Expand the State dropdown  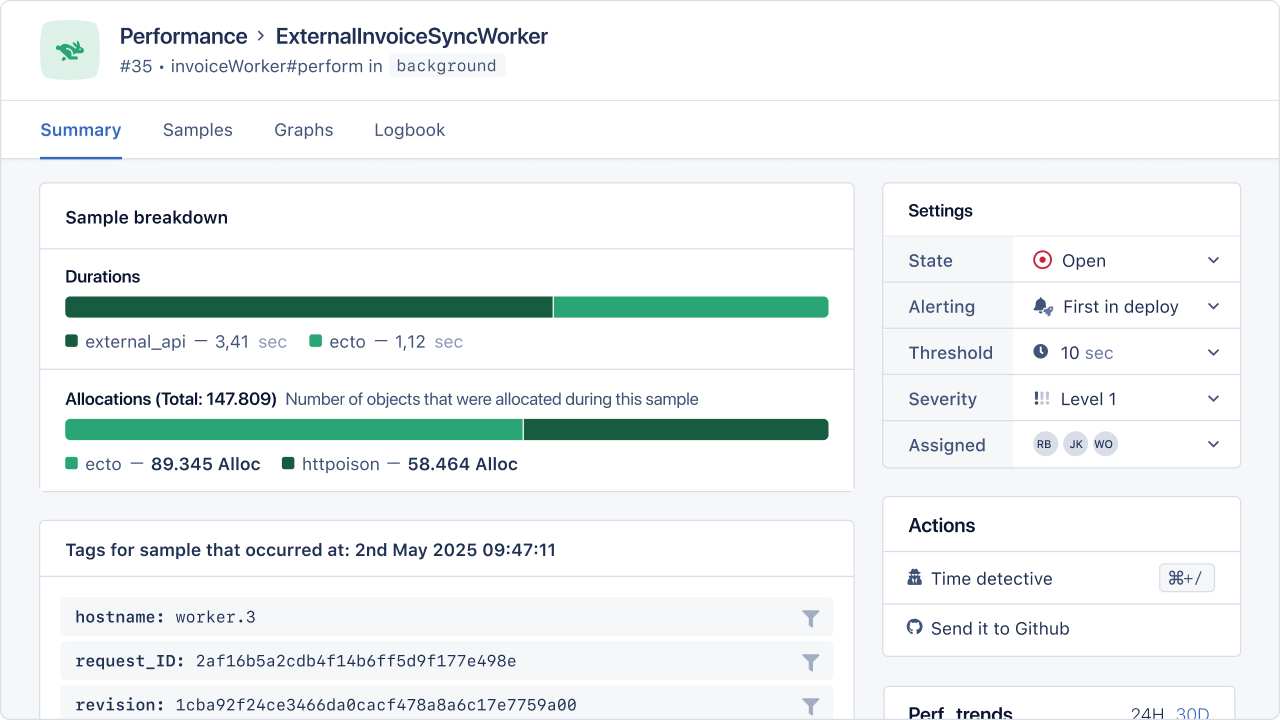point(1213,260)
